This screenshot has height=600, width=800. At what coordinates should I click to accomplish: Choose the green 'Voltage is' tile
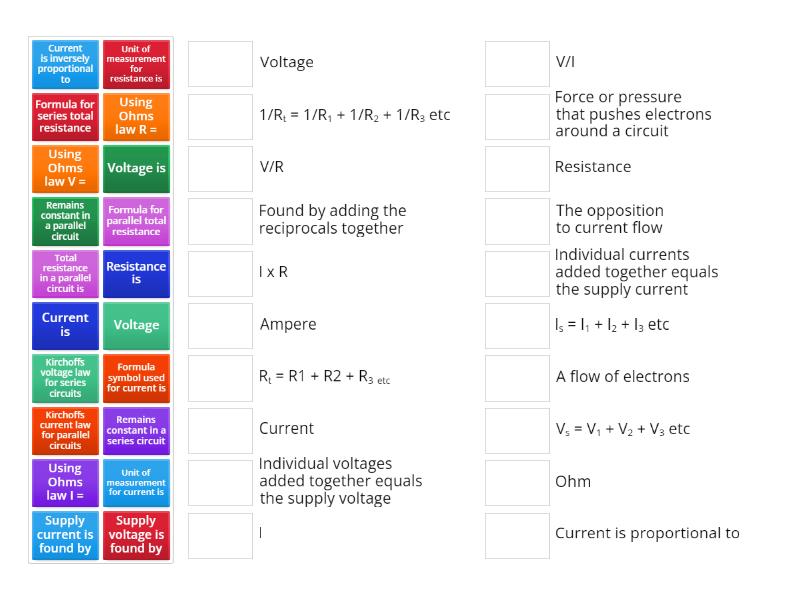[136, 168]
